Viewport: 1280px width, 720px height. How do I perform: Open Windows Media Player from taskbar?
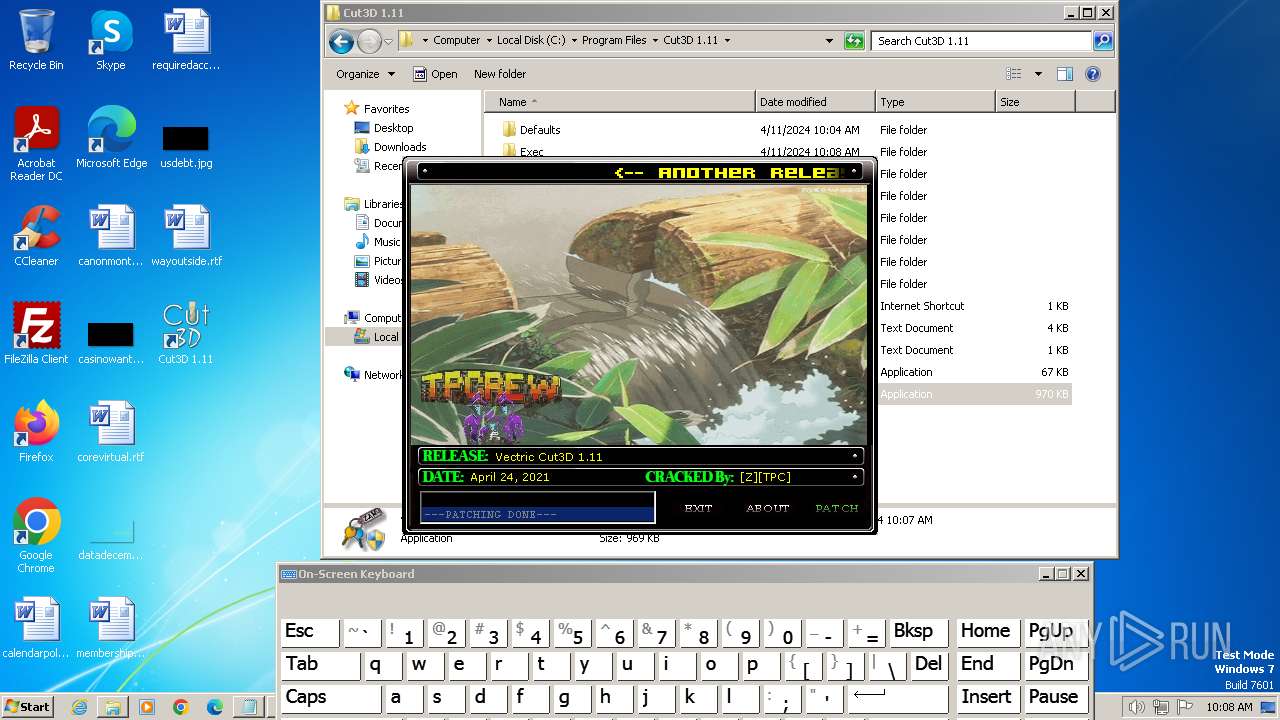[147, 707]
